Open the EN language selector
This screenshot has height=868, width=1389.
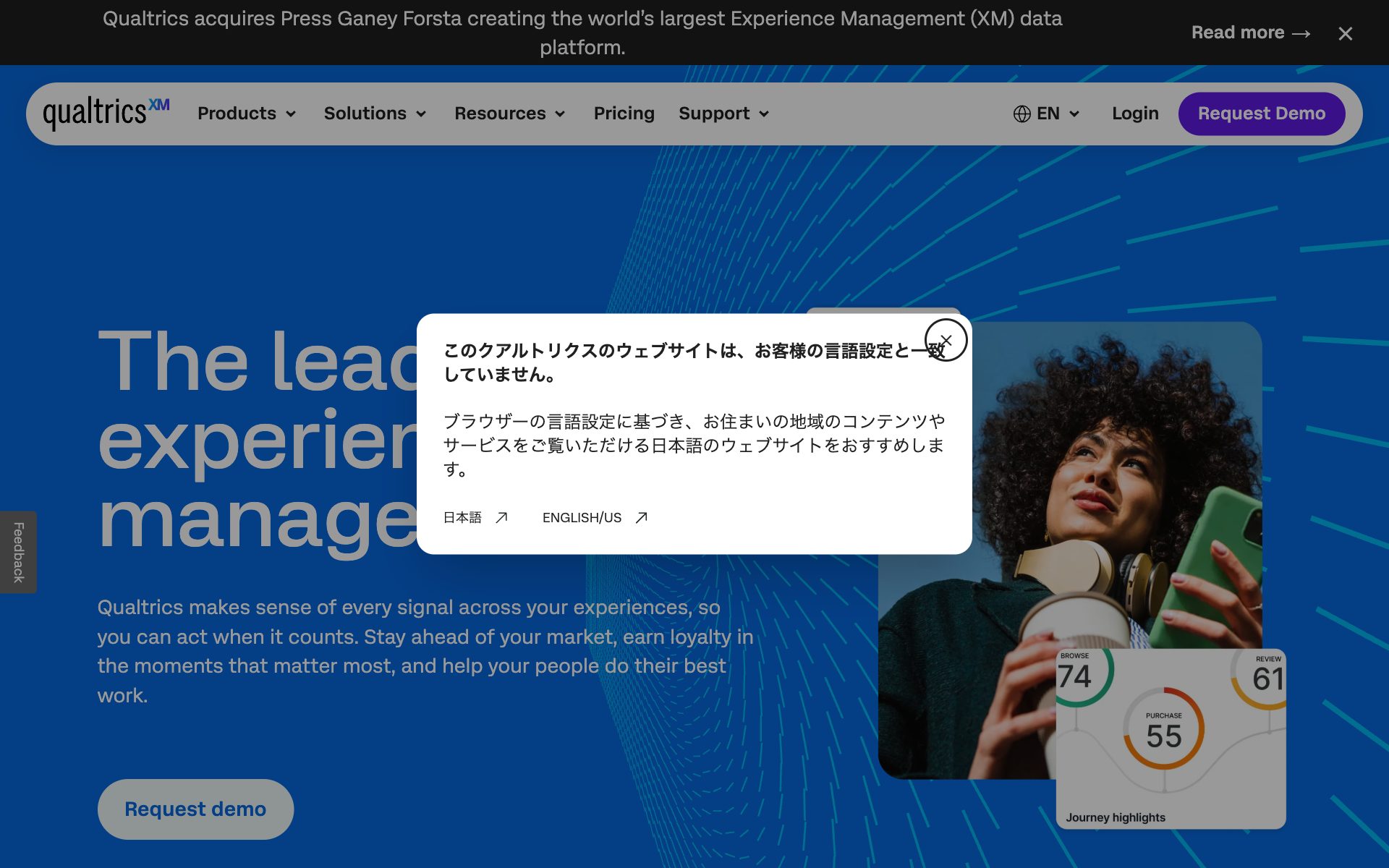point(1046,114)
